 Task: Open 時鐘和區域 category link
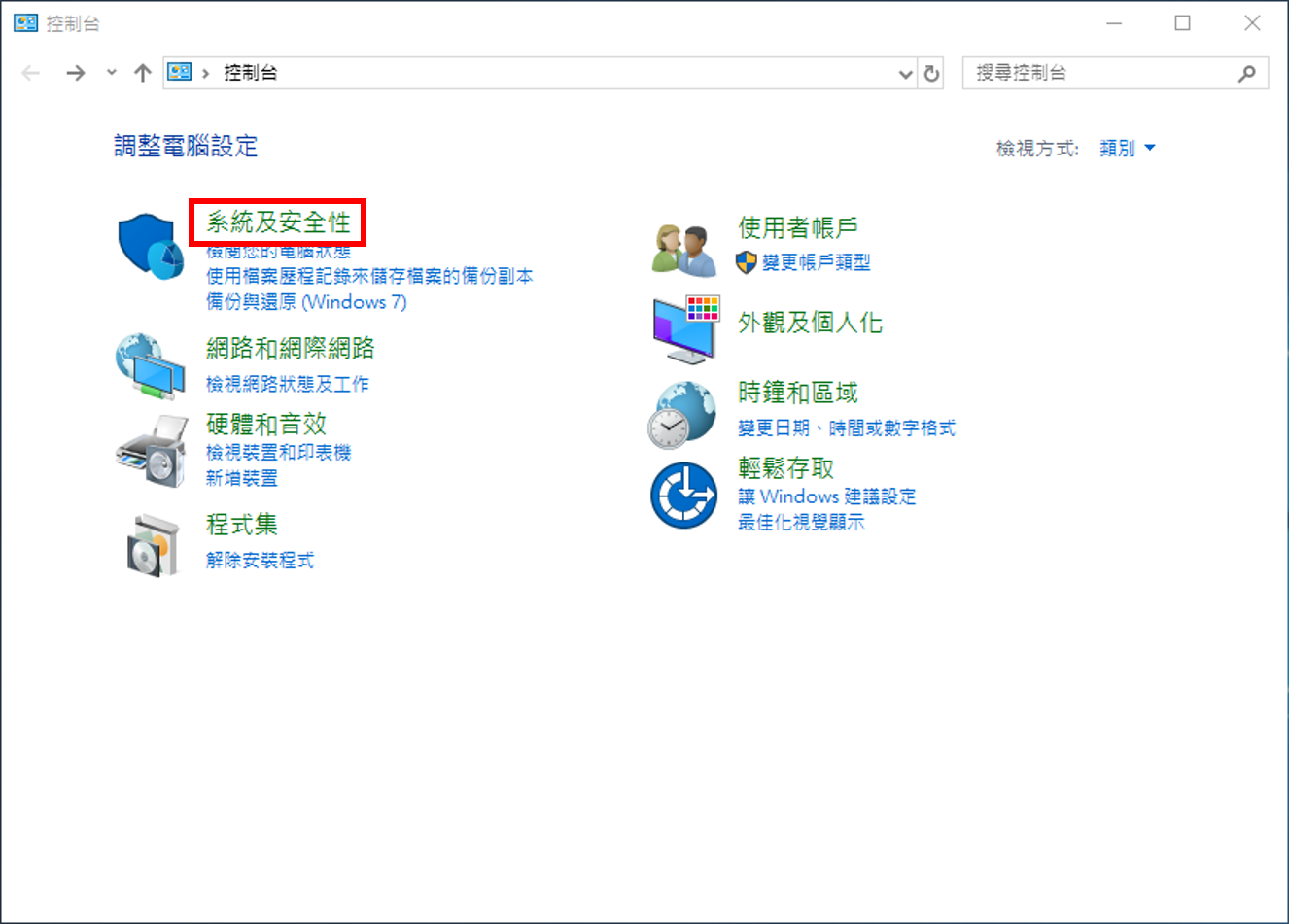798,393
